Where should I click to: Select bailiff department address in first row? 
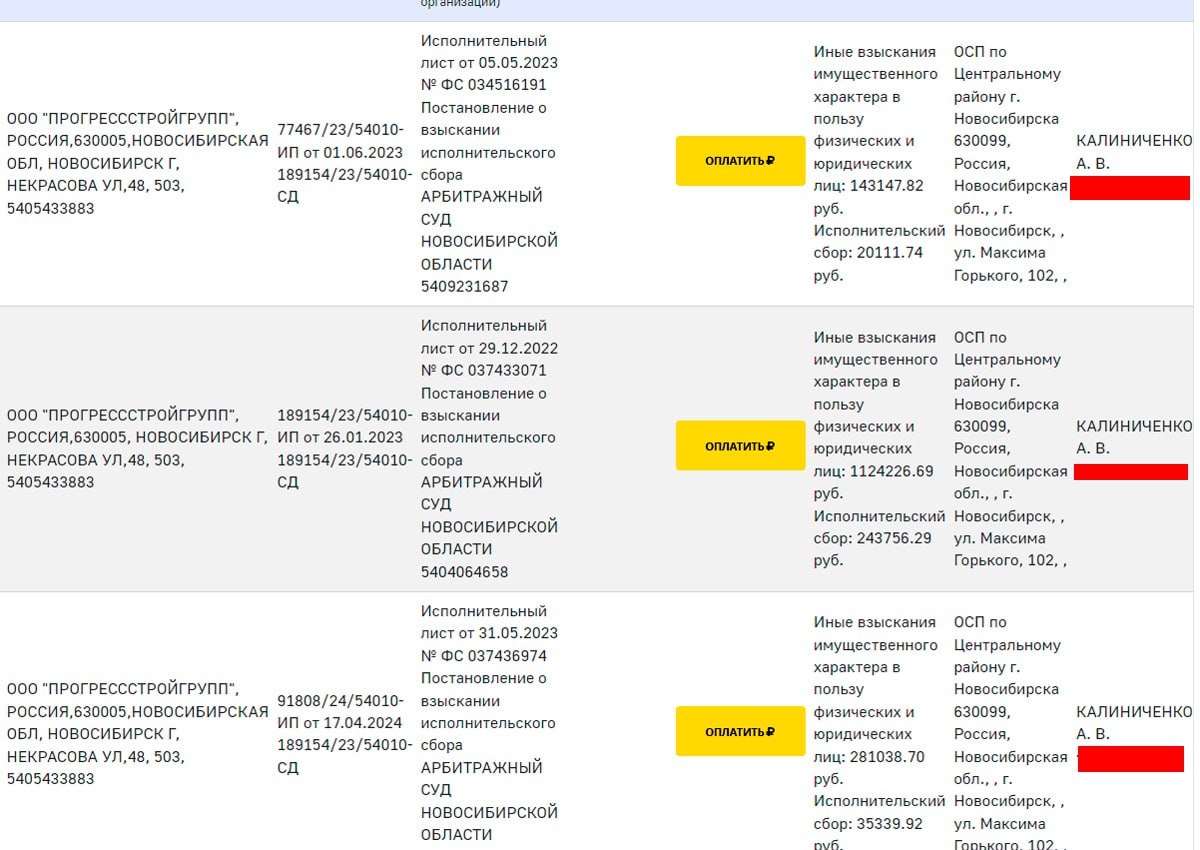click(1010, 163)
